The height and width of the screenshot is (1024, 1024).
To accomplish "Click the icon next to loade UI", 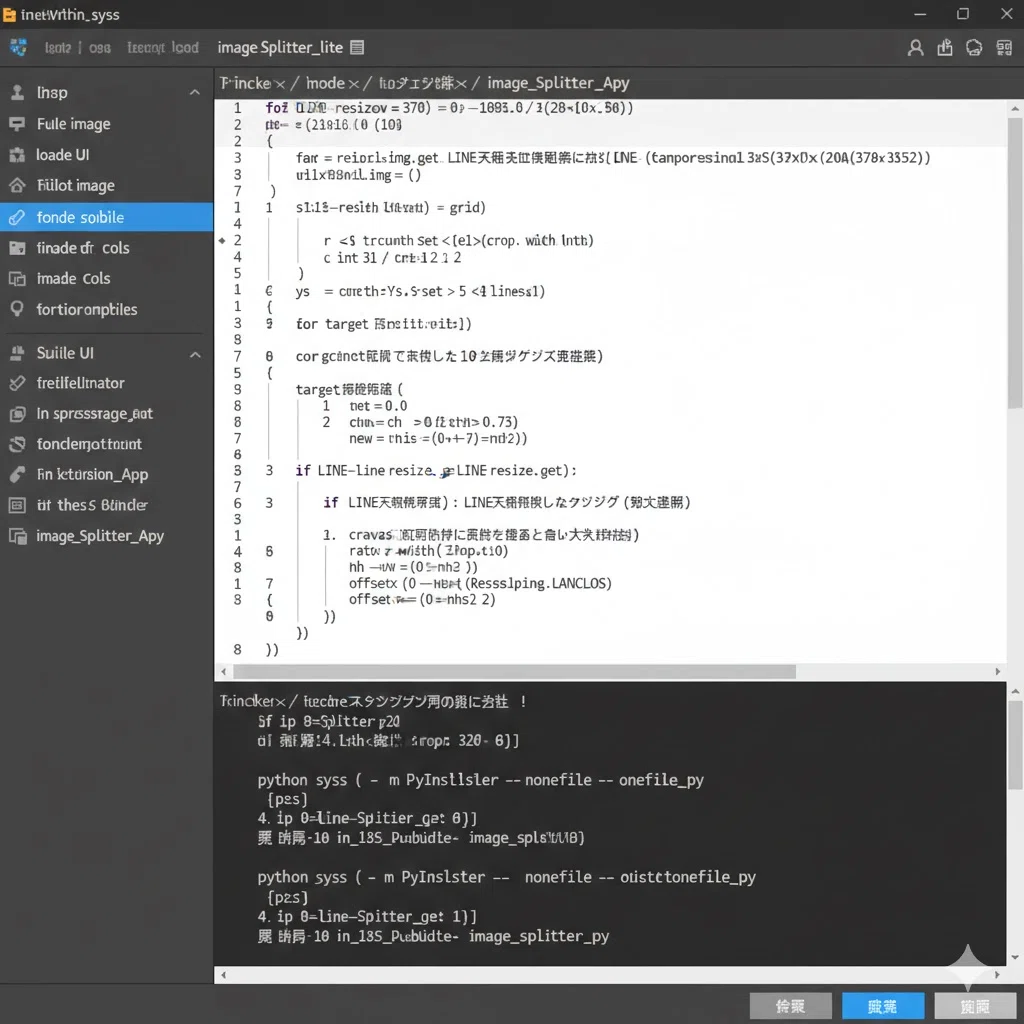I will (17, 155).
